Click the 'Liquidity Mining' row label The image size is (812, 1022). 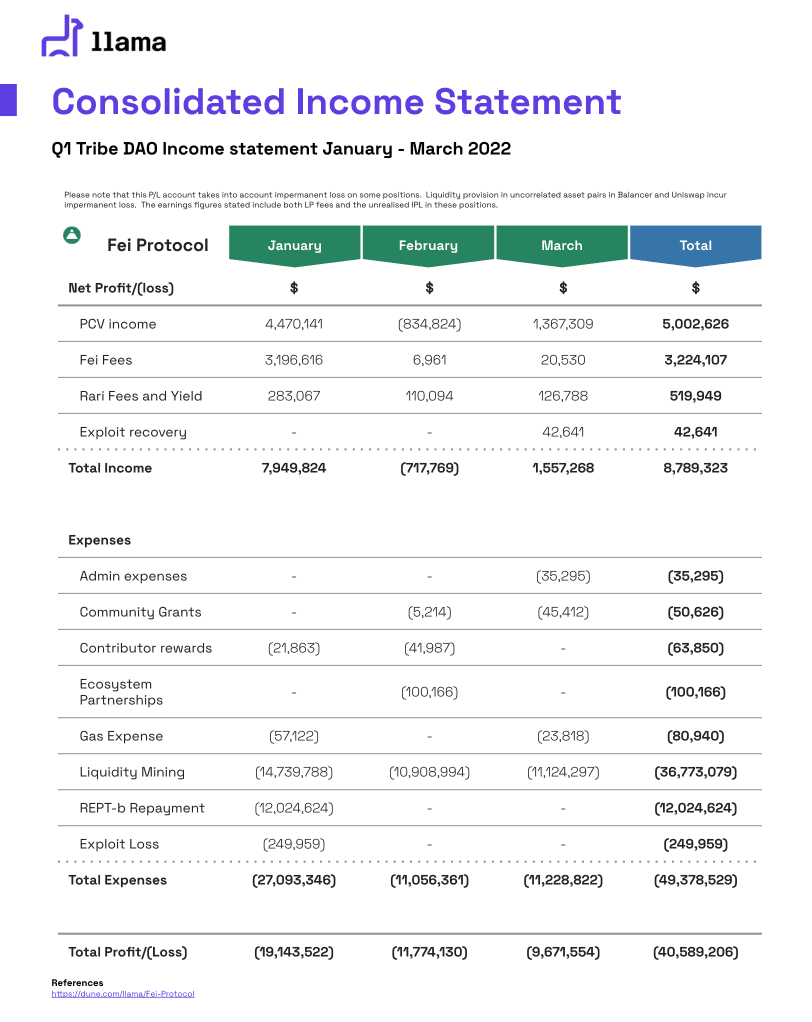tap(132, 772)
